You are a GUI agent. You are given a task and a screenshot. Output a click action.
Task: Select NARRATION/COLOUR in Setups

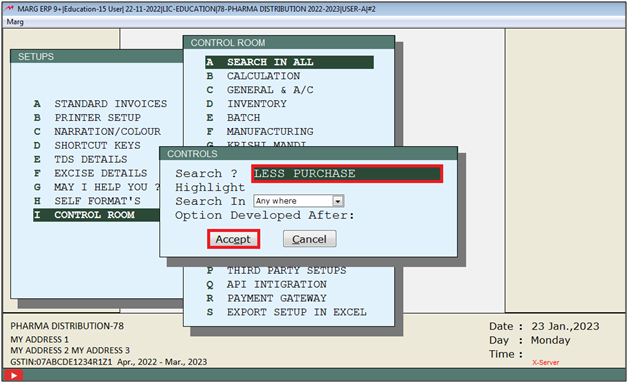97,131
